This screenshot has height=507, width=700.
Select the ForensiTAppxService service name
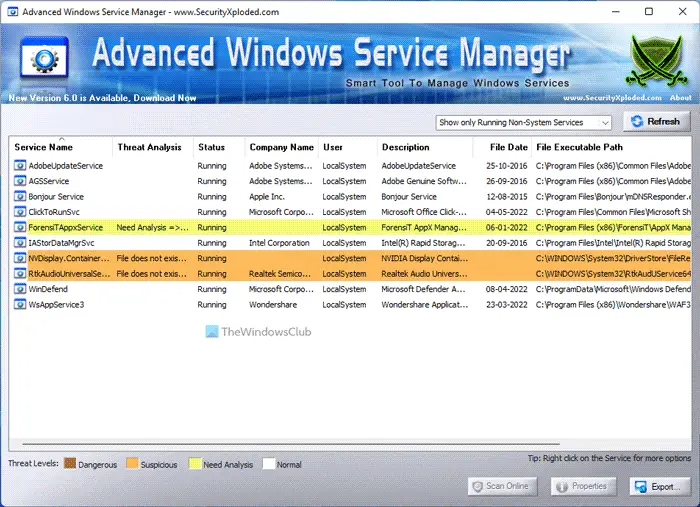click(x=66, y=227)
